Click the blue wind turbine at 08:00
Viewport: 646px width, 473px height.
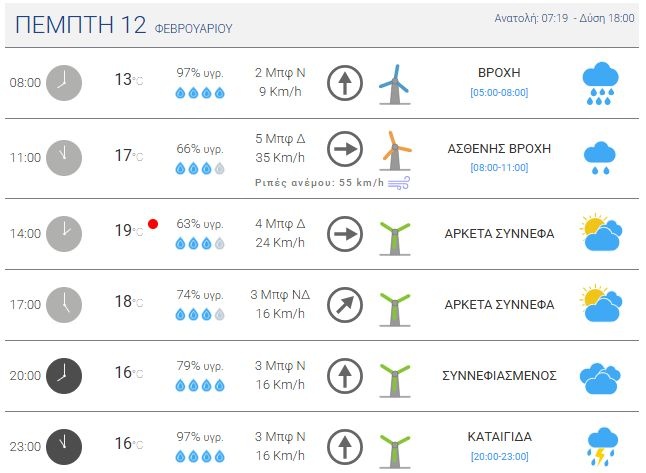coord(395,84)
